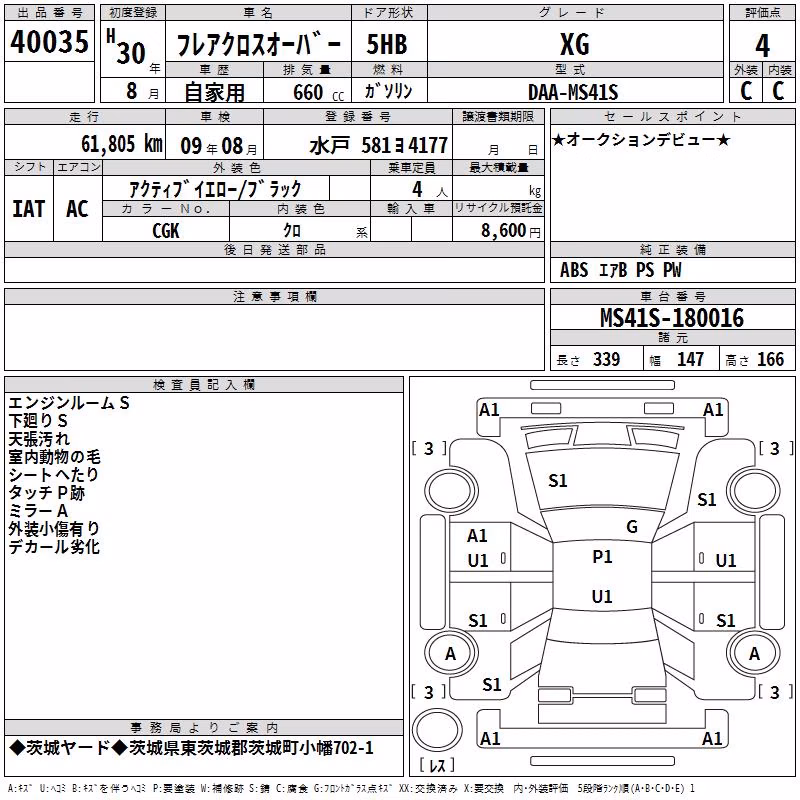The height and width of the screenshot is (800, 800).
Task: Click the first registration year H30
Action: (x=127, y=47)
